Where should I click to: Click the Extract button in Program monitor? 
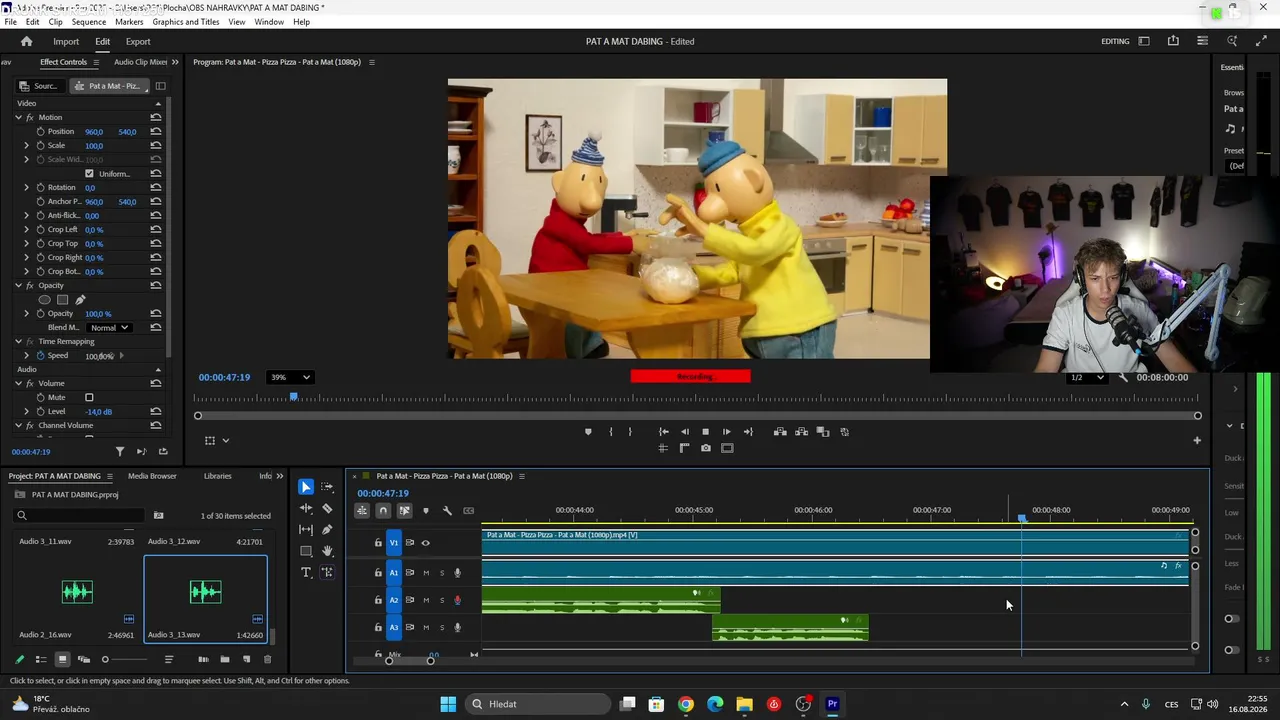tap(802, 432)
